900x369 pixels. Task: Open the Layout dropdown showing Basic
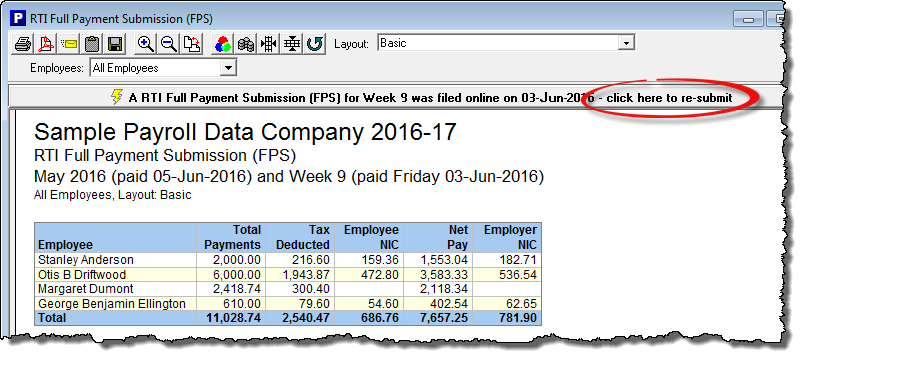tap(506, 43)
